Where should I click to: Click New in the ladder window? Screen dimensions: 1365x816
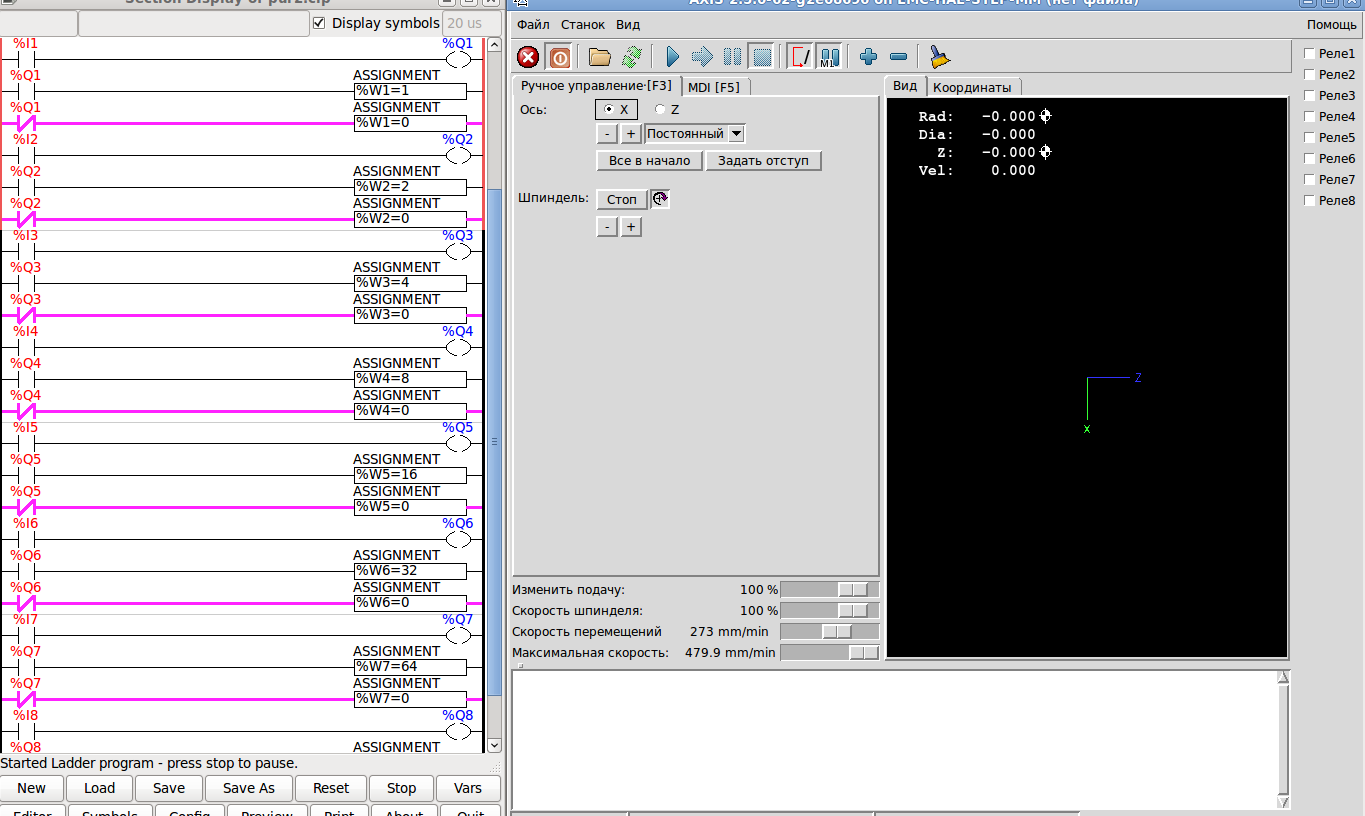point(32,788)
